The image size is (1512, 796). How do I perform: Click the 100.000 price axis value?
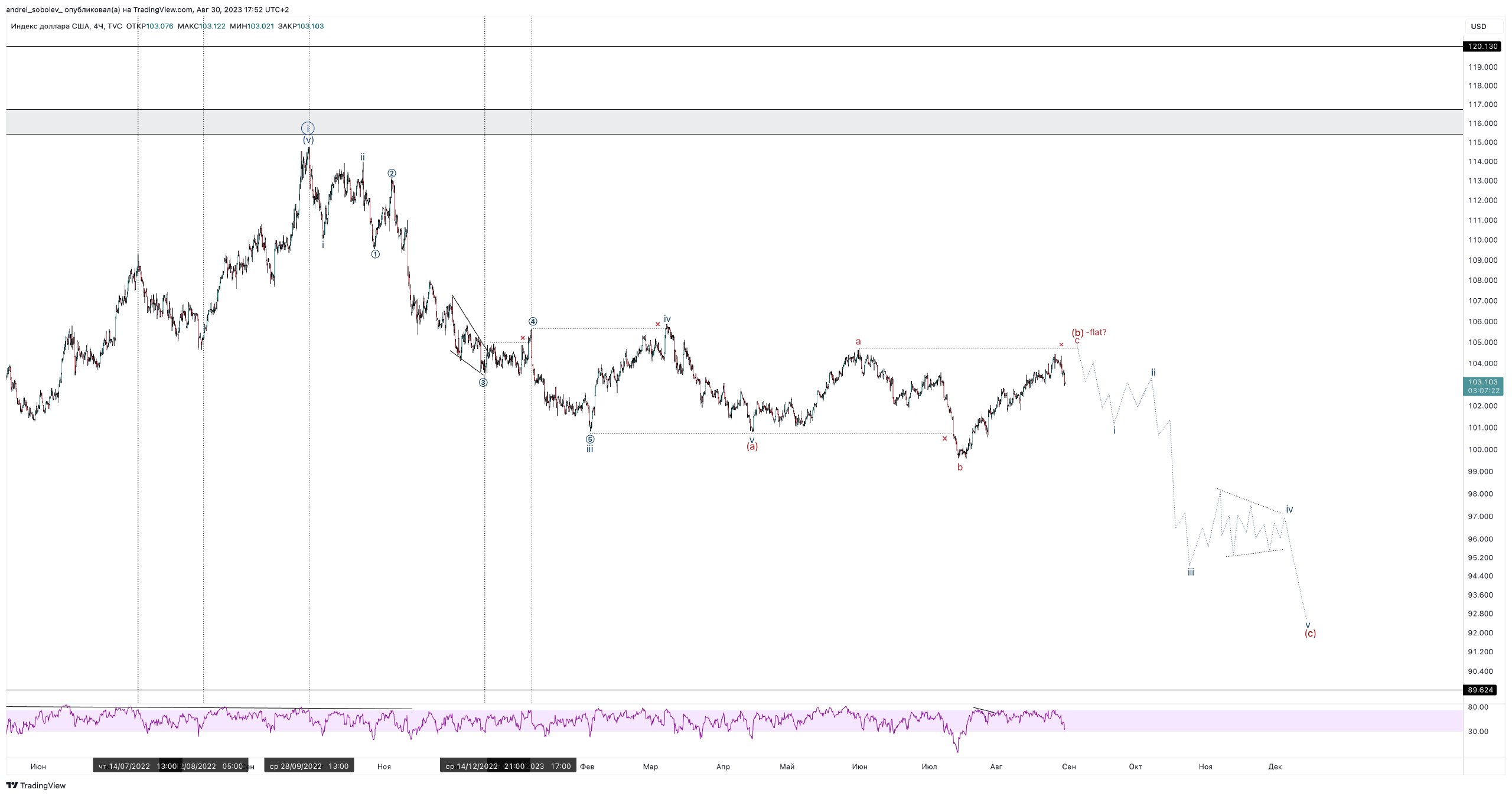(1482, 449)
